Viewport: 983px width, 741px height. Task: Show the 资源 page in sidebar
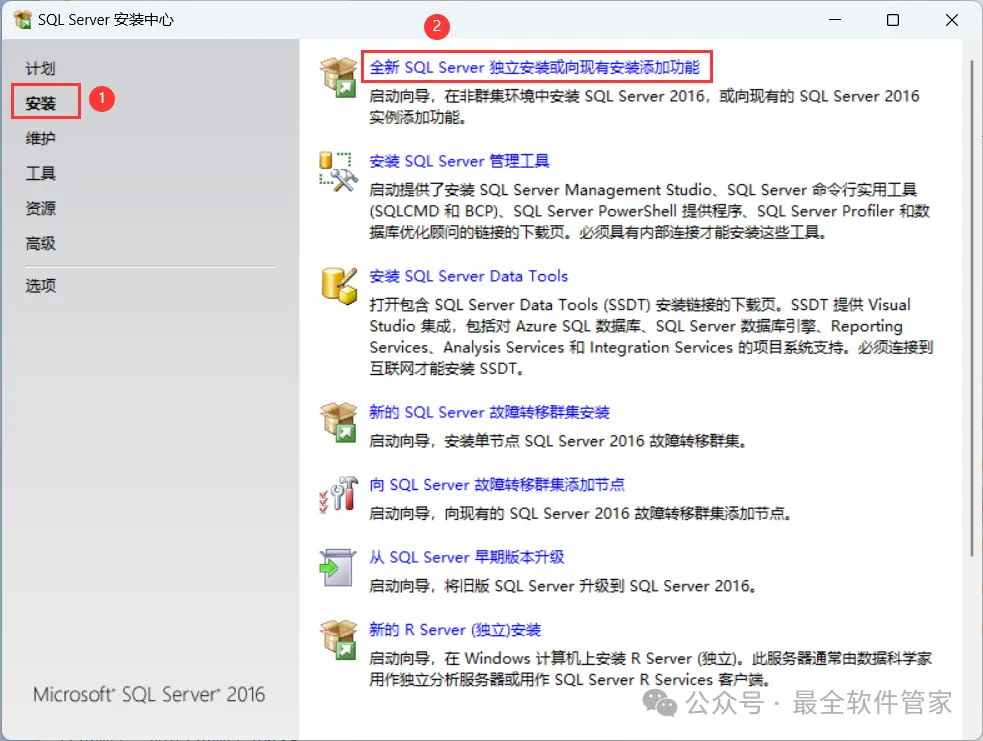(41, 208)
